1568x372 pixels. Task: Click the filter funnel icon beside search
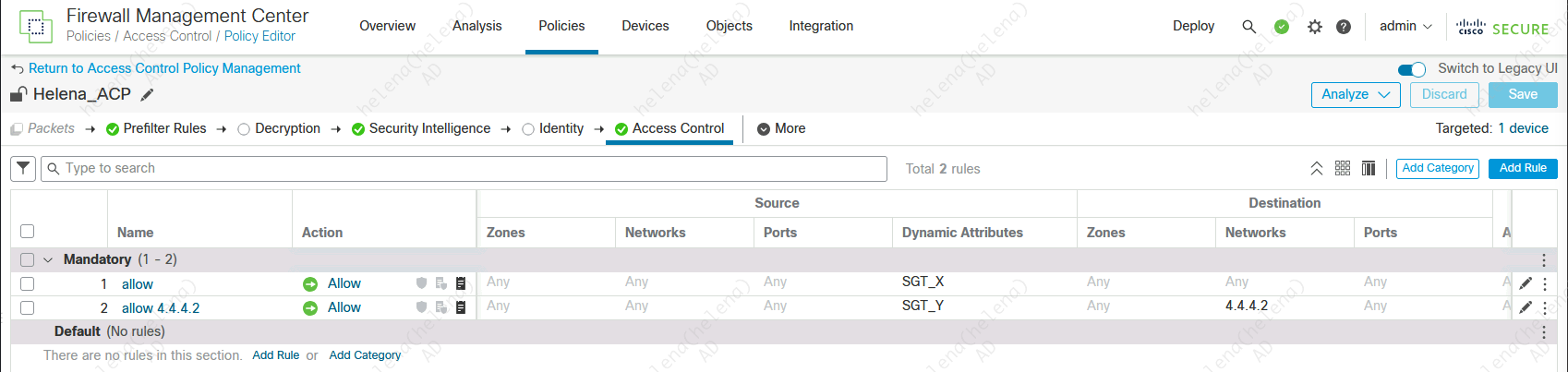(x=23, y=168)
